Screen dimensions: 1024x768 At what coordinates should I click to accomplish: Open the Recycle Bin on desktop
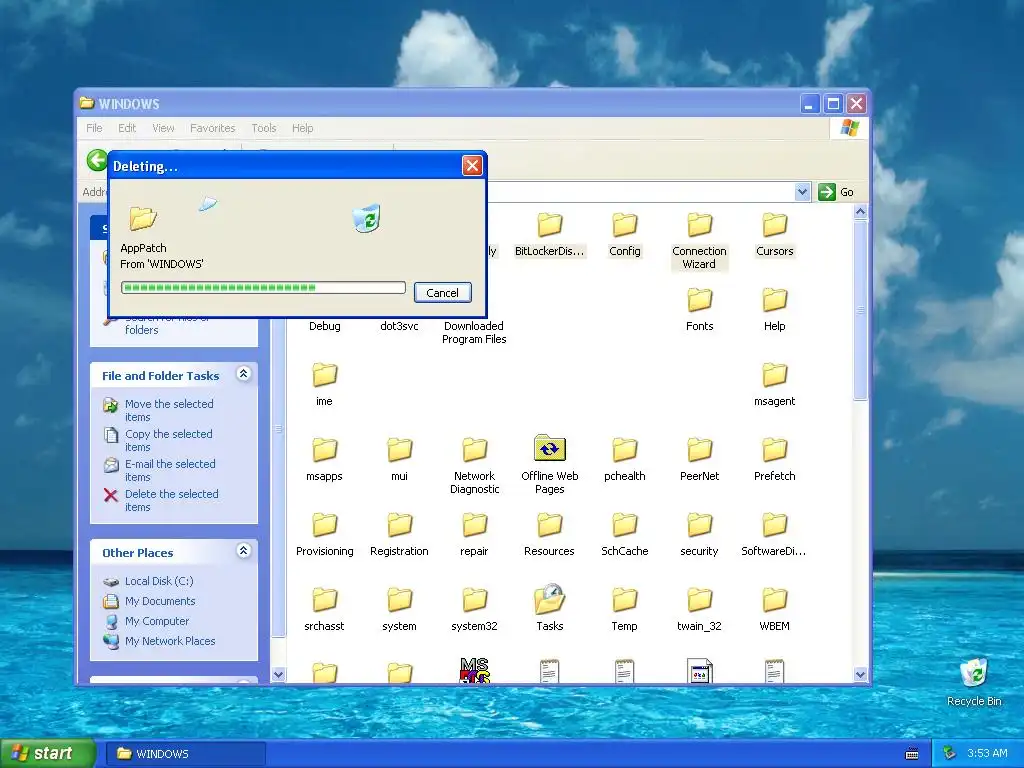pos(974,682)
